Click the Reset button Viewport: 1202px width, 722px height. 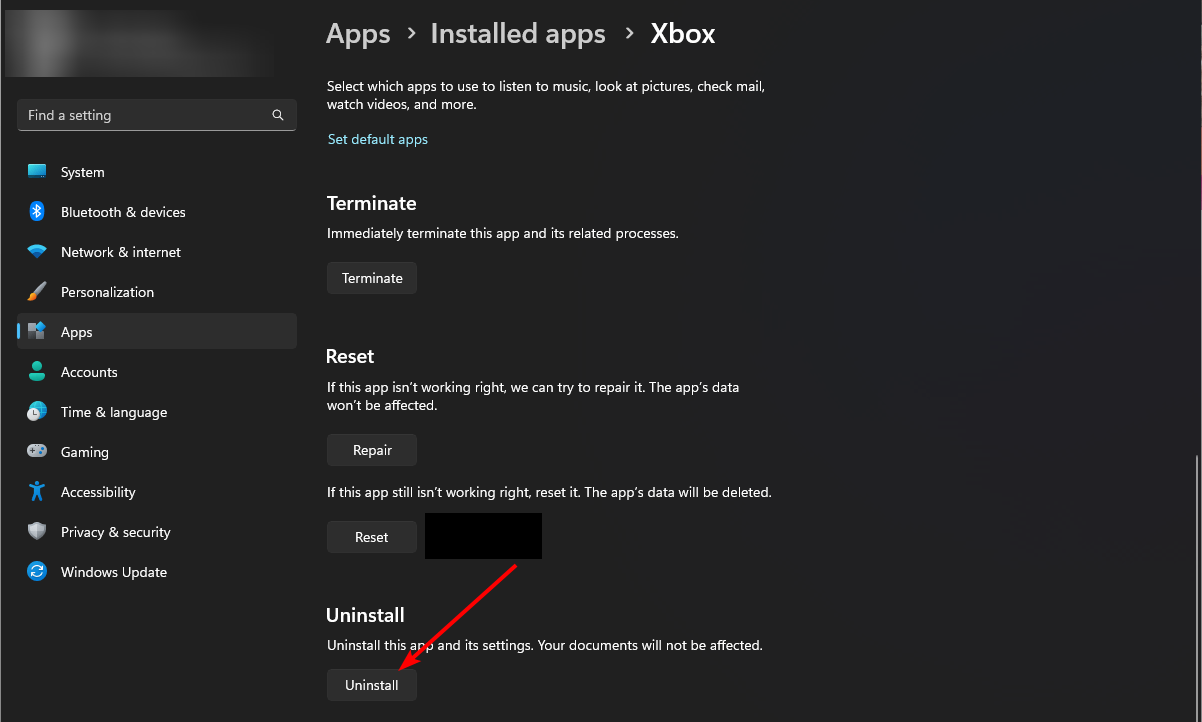pyautogui.click(x=372, y=537)
